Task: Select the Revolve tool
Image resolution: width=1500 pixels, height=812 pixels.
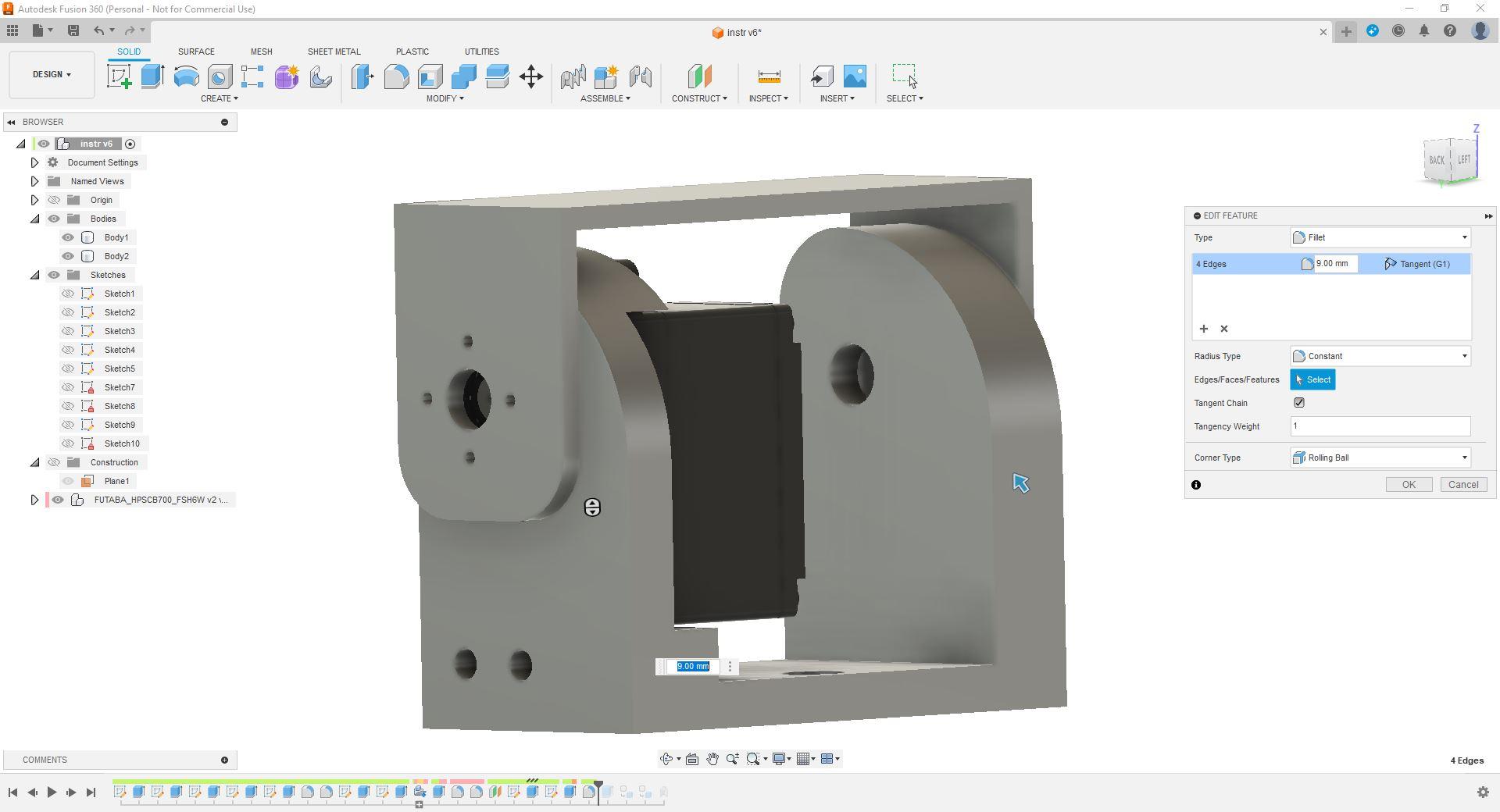Action: click(186, 77)
